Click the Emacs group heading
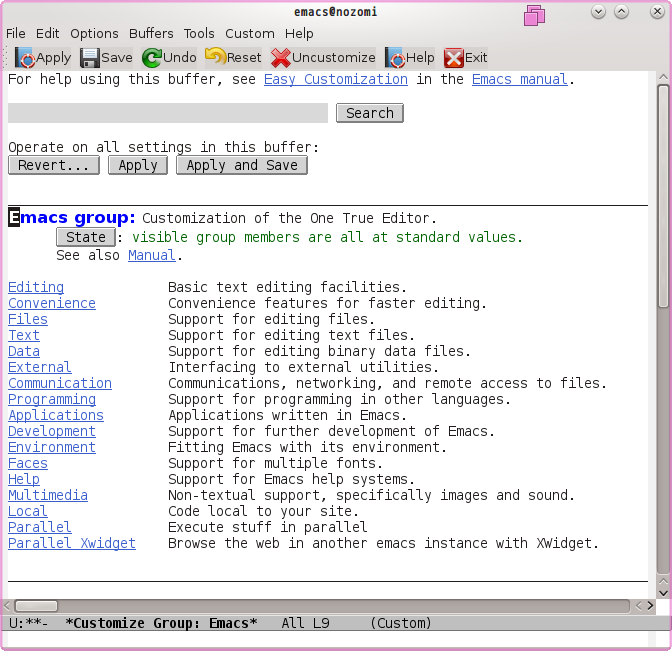Viewport: 672px width, 651px height. click(72, 218)
